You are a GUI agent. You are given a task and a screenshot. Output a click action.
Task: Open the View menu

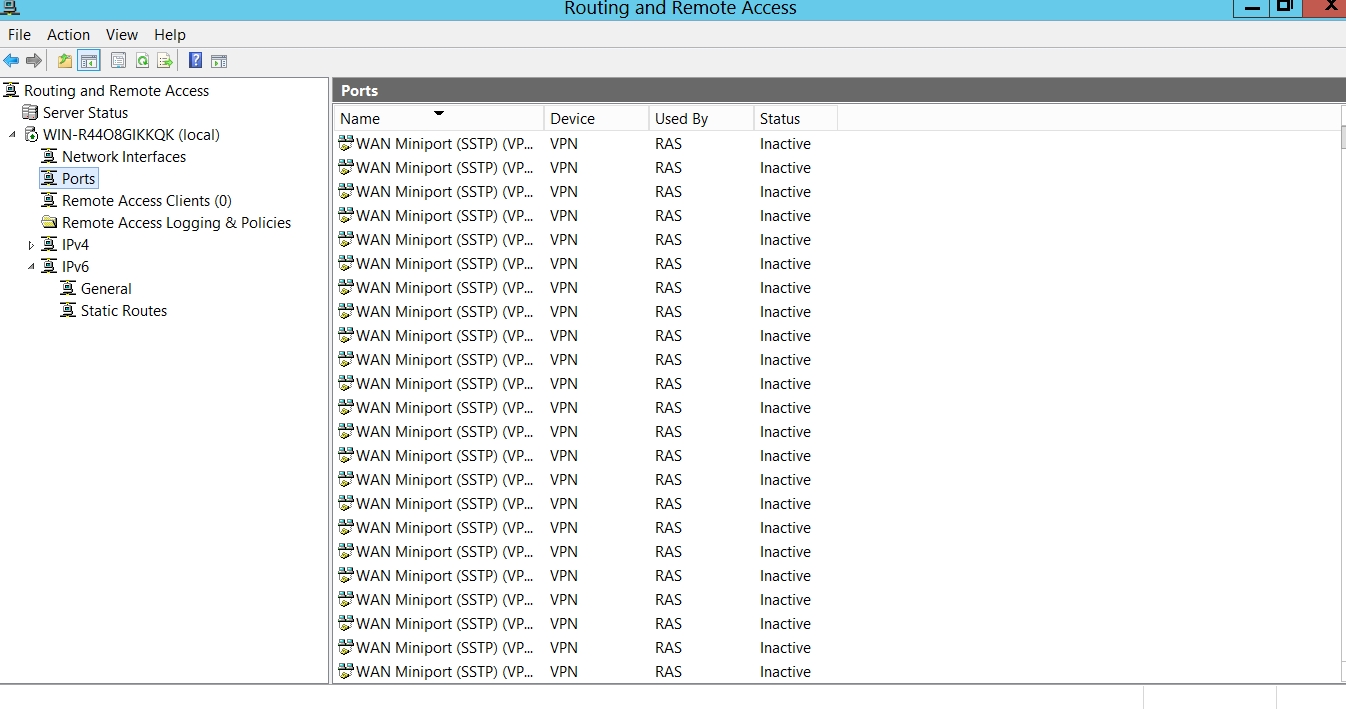pos(122,35)
